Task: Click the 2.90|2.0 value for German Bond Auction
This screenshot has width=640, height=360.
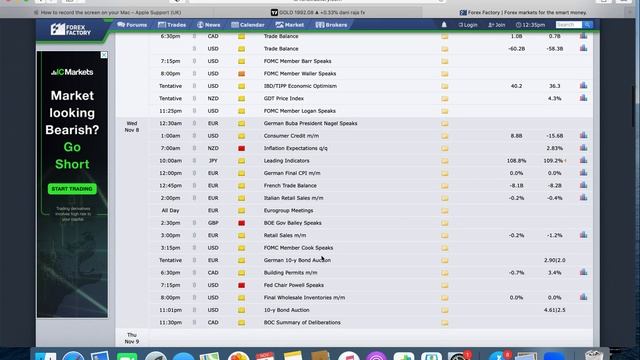Action: pyautogui.click(x=555, y=260)
